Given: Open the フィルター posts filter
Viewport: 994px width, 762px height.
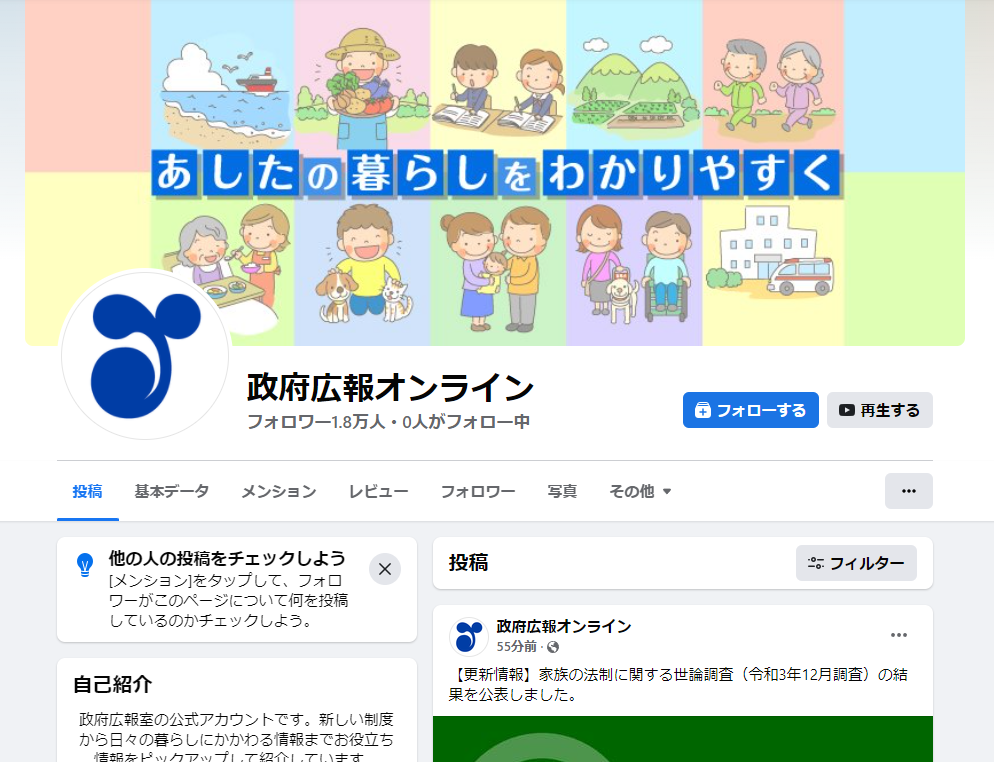Looking at the screenshot, I should (x=856, y=563).
